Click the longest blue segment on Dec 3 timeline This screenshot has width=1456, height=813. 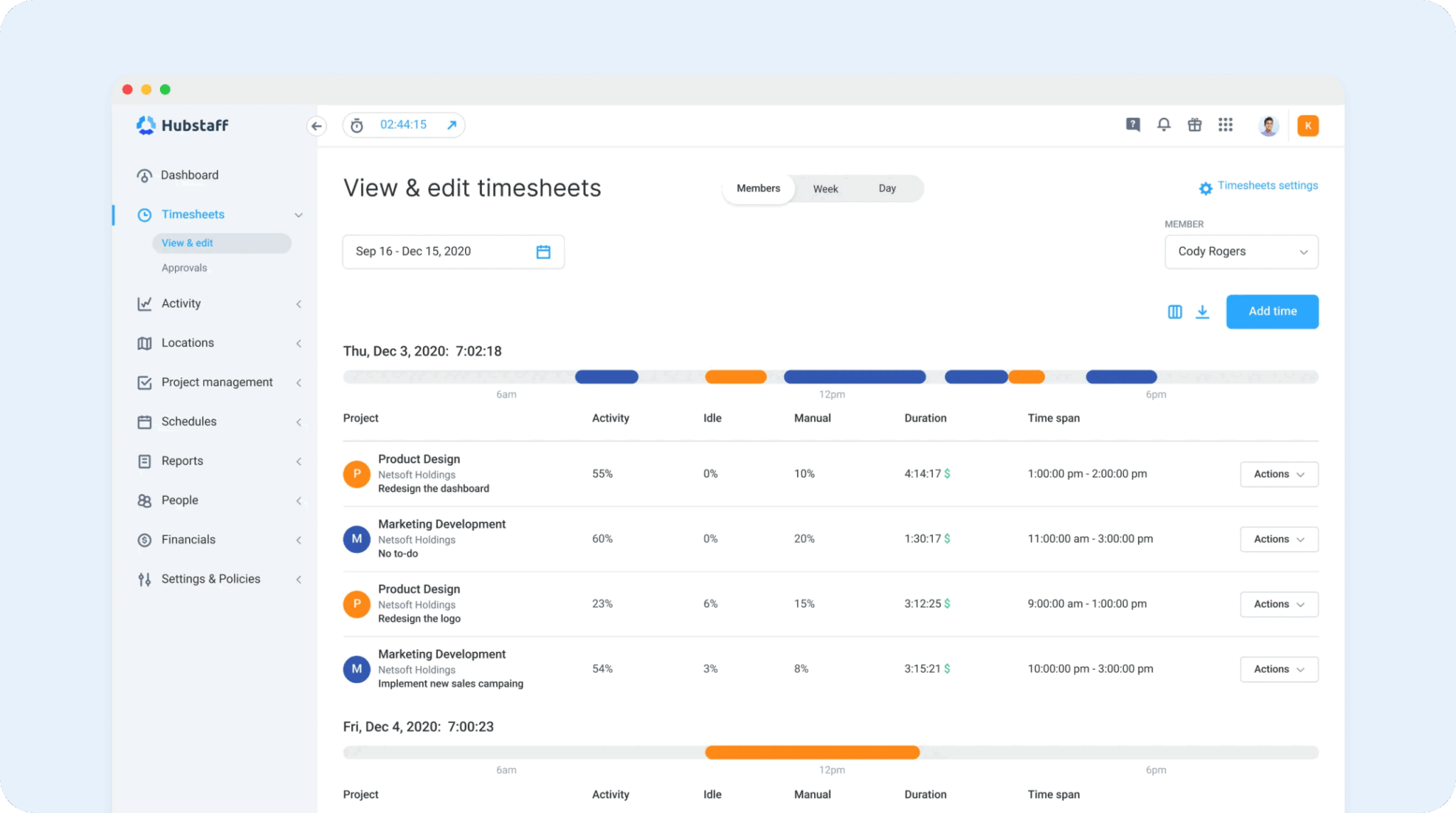(x=855, y=377)
